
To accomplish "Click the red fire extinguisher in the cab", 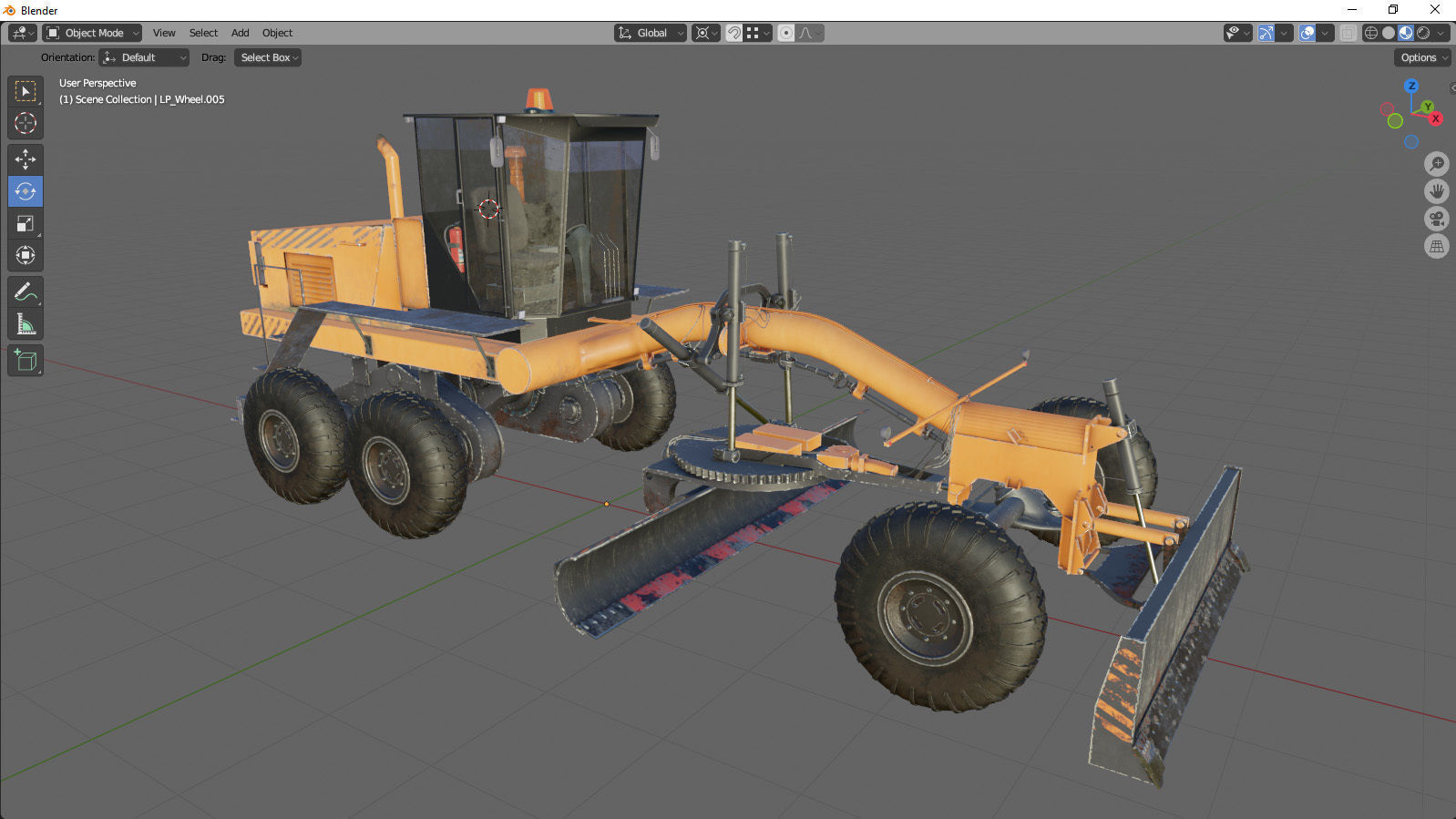I will point(456,248).
